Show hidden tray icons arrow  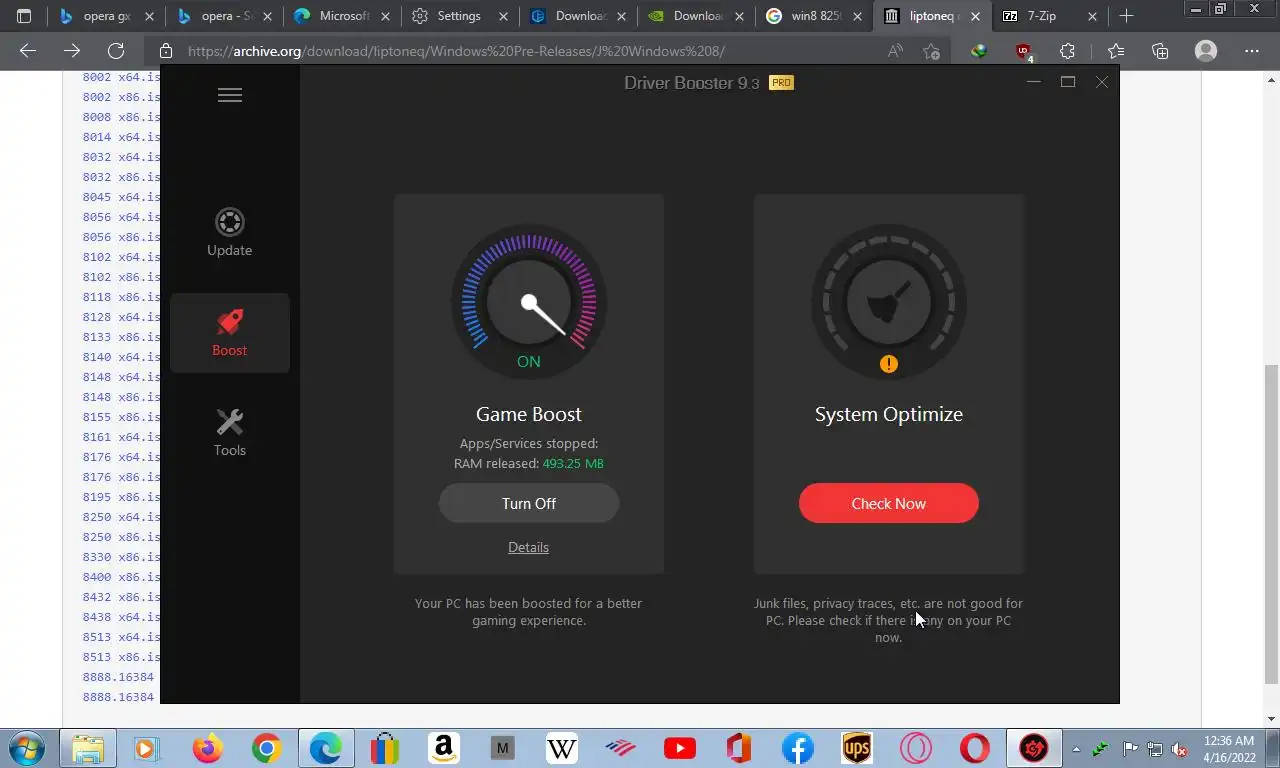tap(1076, 748)
